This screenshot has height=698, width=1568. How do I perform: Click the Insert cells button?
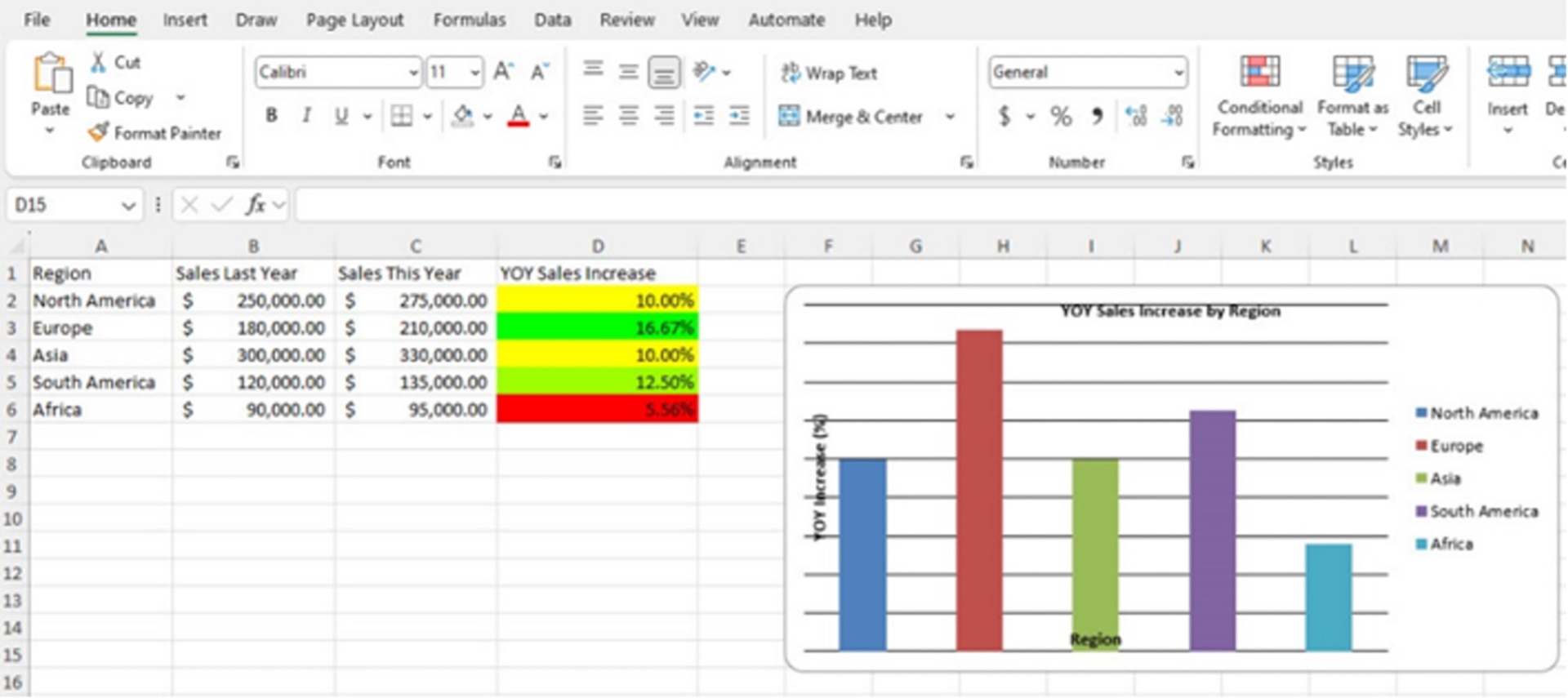tap(1508, 96)
